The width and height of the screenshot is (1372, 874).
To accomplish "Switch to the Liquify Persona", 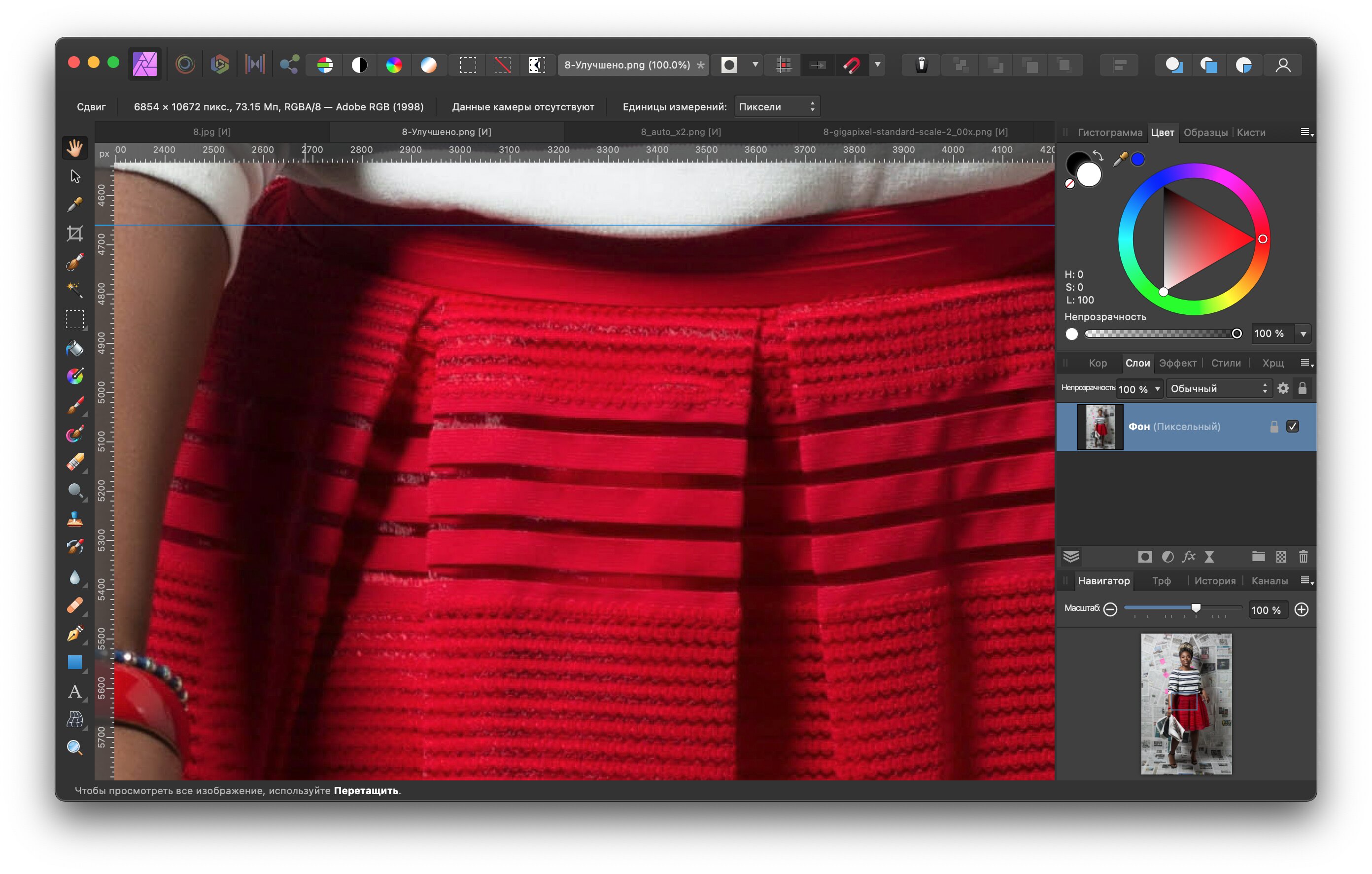I will (185, 65).
